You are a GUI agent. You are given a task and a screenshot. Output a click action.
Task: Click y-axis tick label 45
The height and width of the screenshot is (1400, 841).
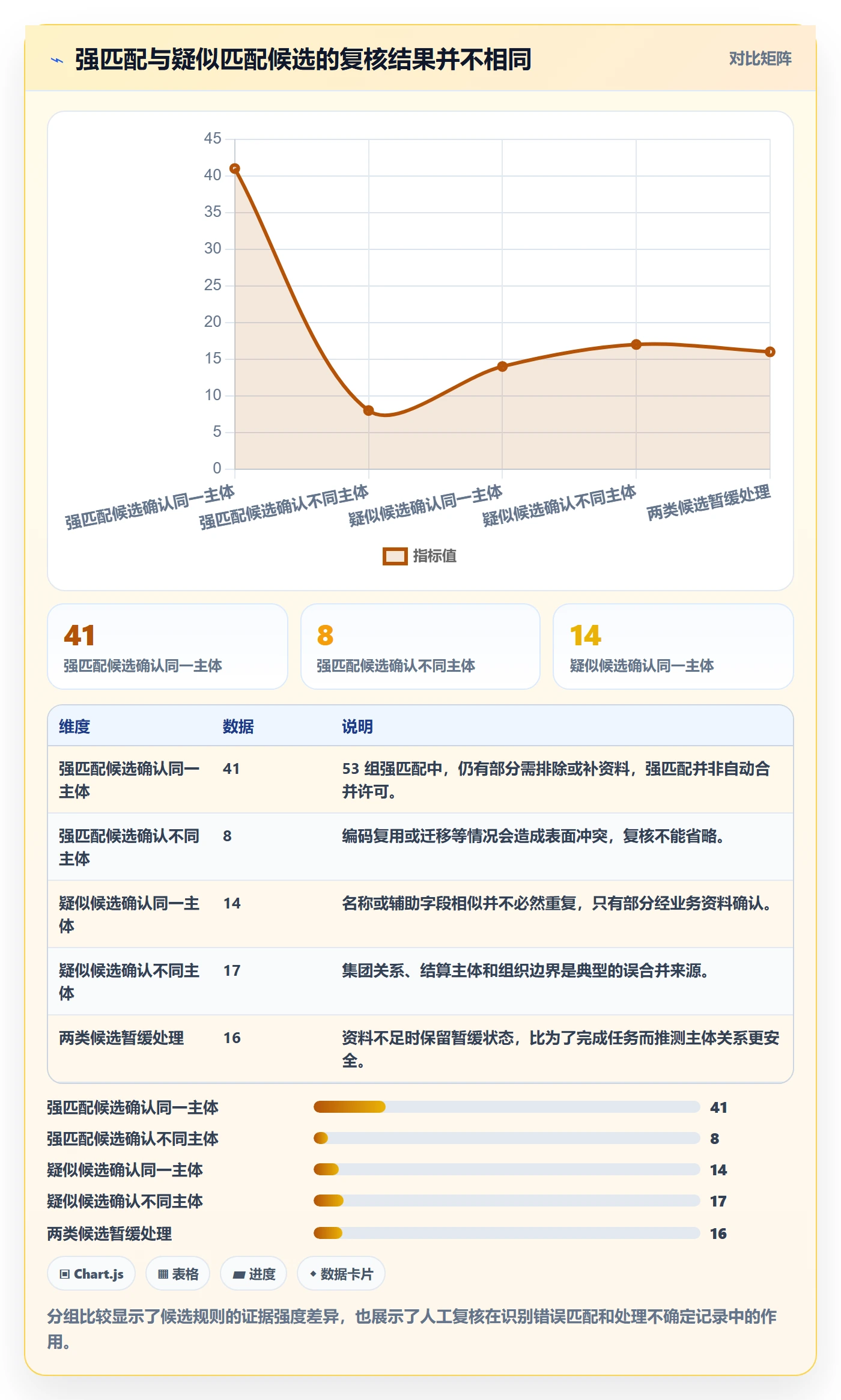coord(213,138)
